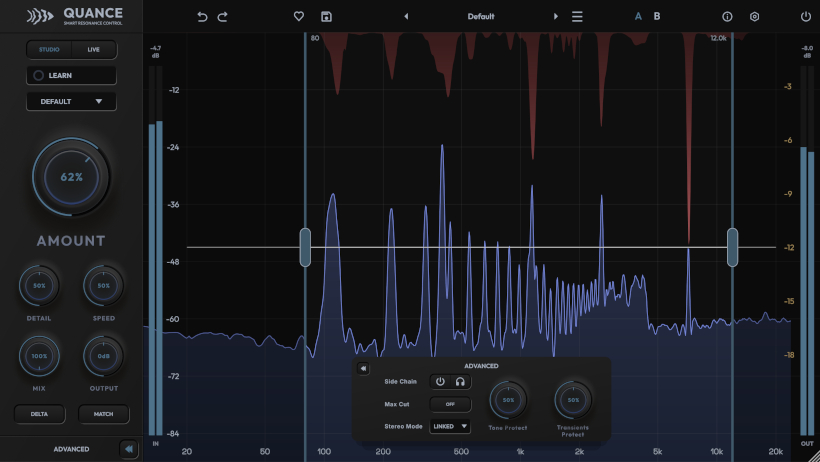Open plugin settings via the gear icon
Image resolution: width=820 pixels, height=462 pixels.
754,17
